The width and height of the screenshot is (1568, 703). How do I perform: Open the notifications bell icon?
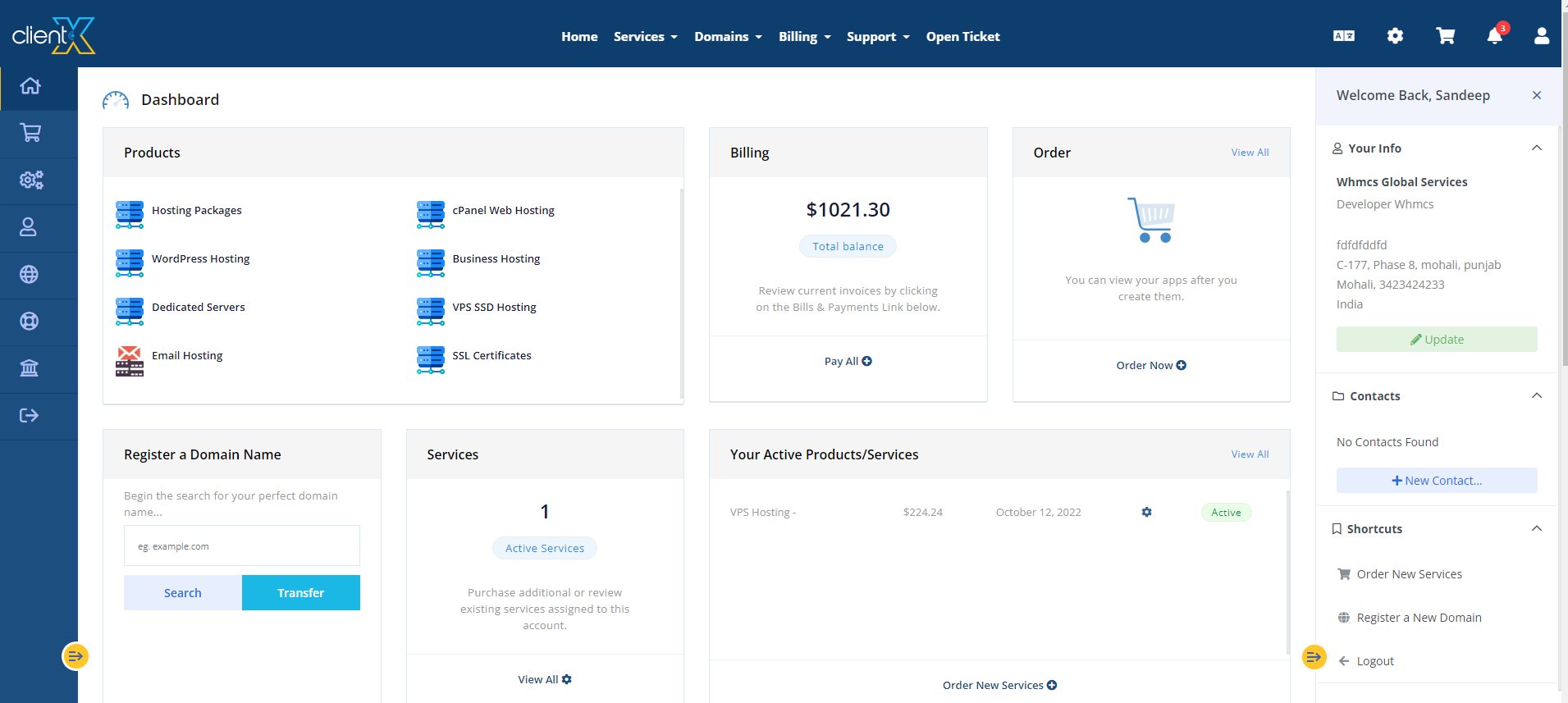coord(1494,36)
